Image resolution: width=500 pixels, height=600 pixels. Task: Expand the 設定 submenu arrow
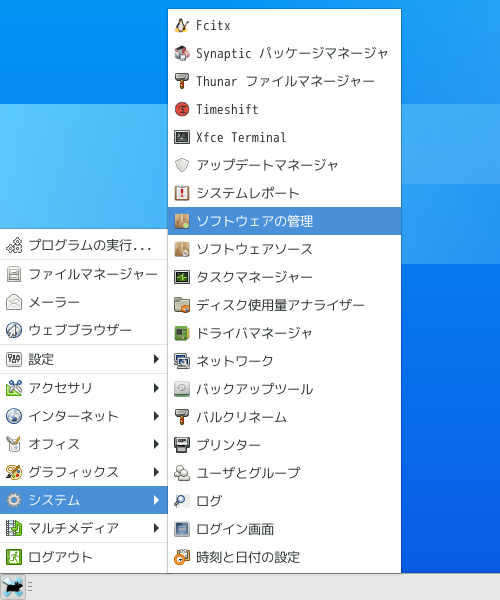click(x=156, y=359)
